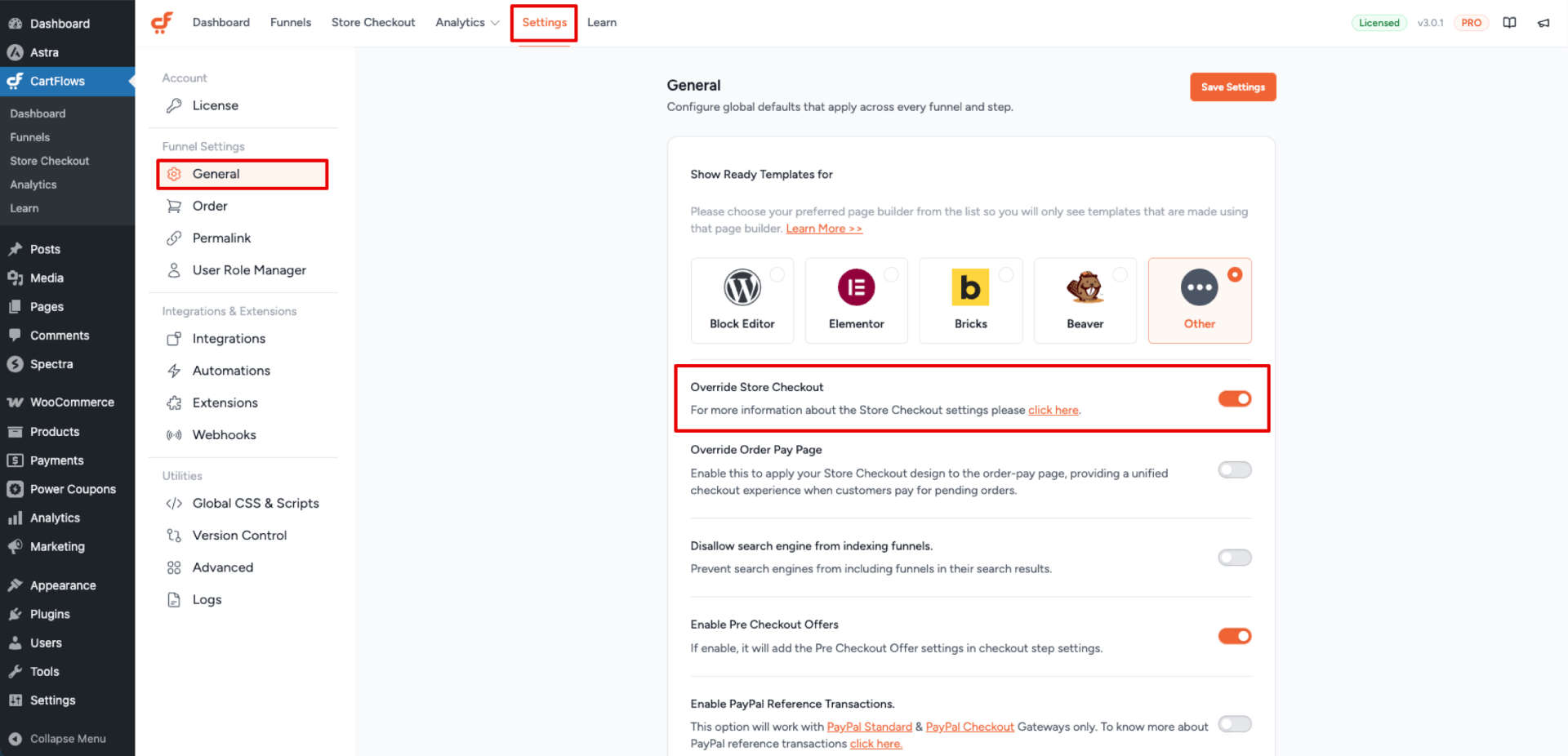Image resolution: width=1568 pixels, height=756 pixels.
Task: Go to Funnels tab in top navigation
Action: pyautogui.click(x=291, y=23)
